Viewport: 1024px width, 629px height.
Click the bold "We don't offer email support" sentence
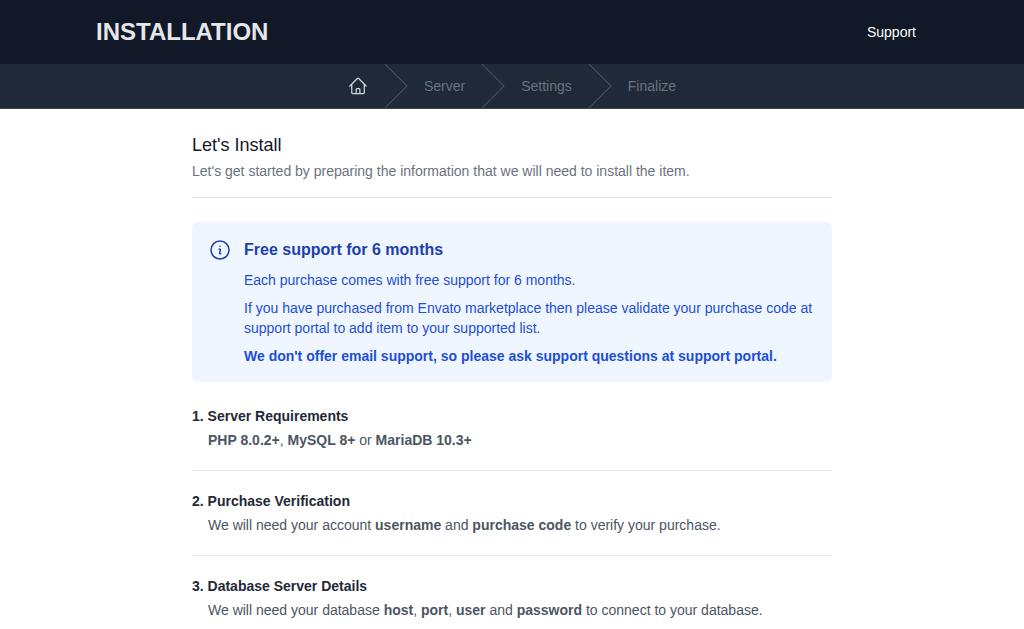click(510, 356)
